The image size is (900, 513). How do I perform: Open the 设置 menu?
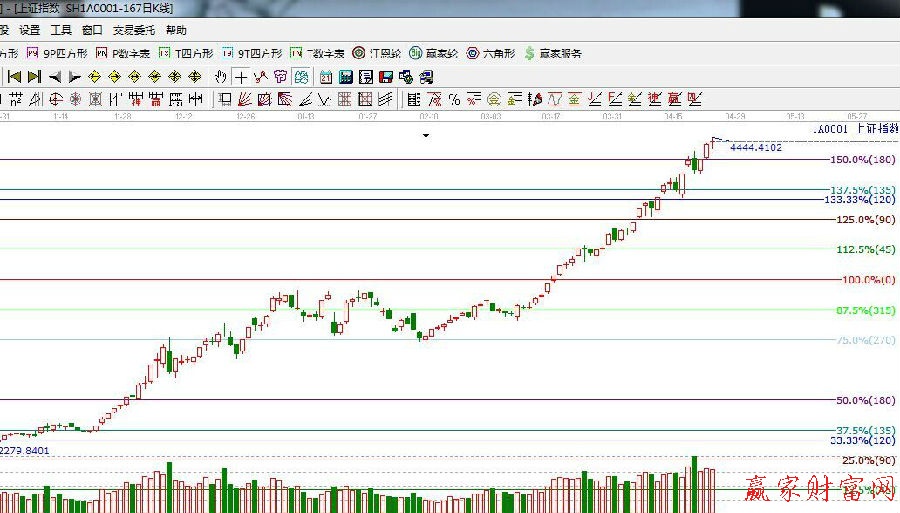[30, 31]
